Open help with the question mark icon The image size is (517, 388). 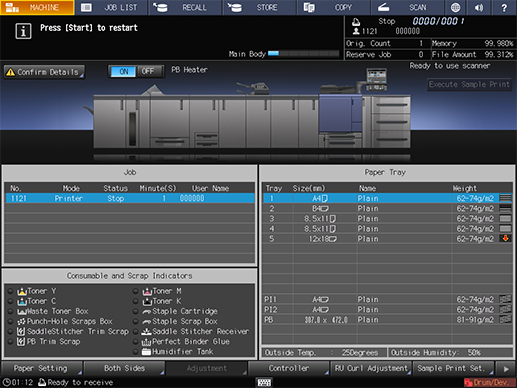click(504, 7)
